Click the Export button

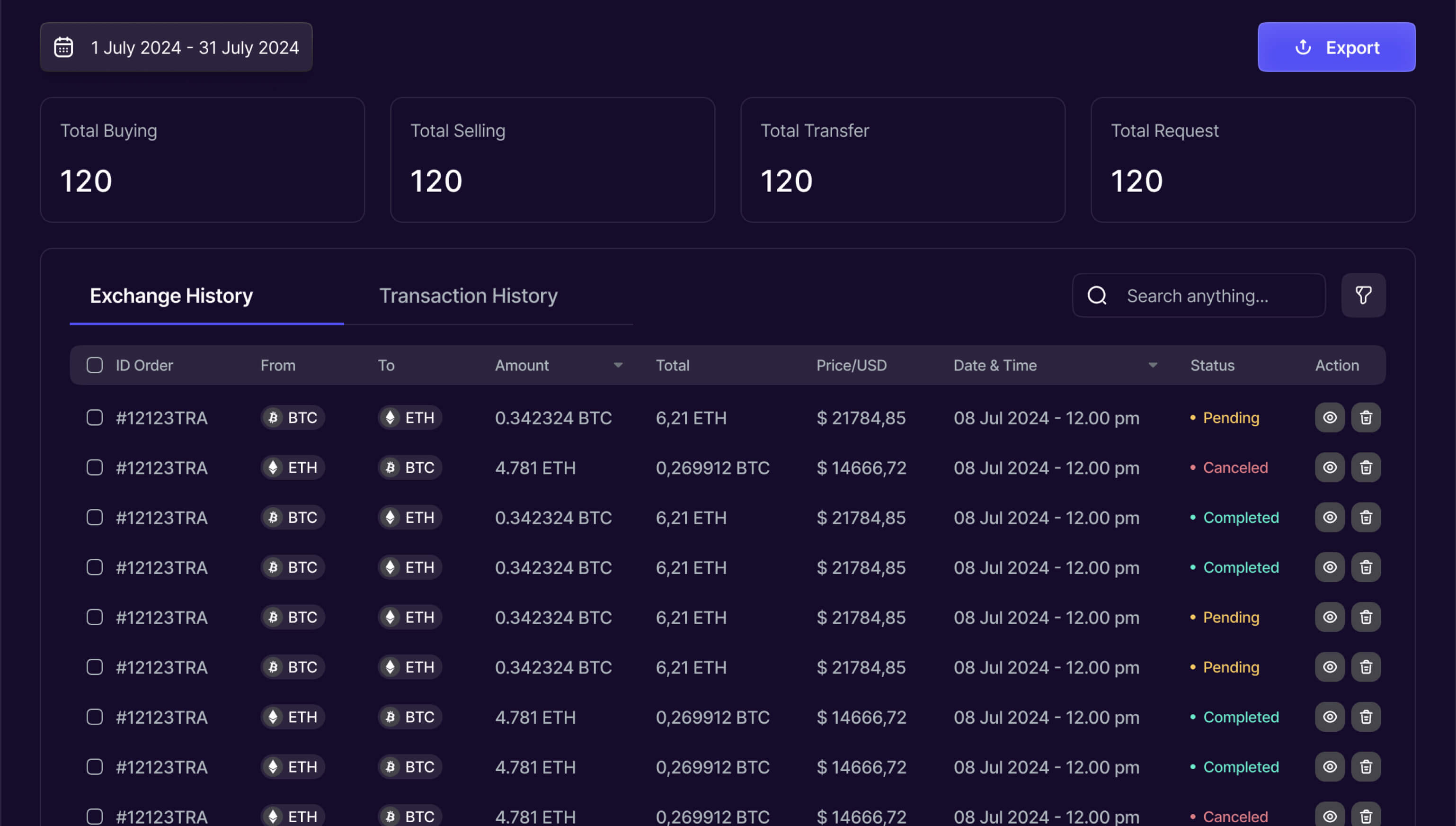1336,47
